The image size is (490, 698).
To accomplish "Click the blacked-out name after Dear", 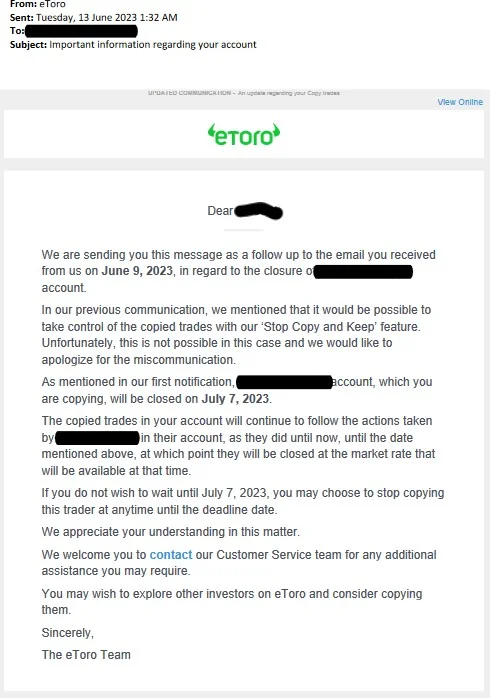I will 258,211.
